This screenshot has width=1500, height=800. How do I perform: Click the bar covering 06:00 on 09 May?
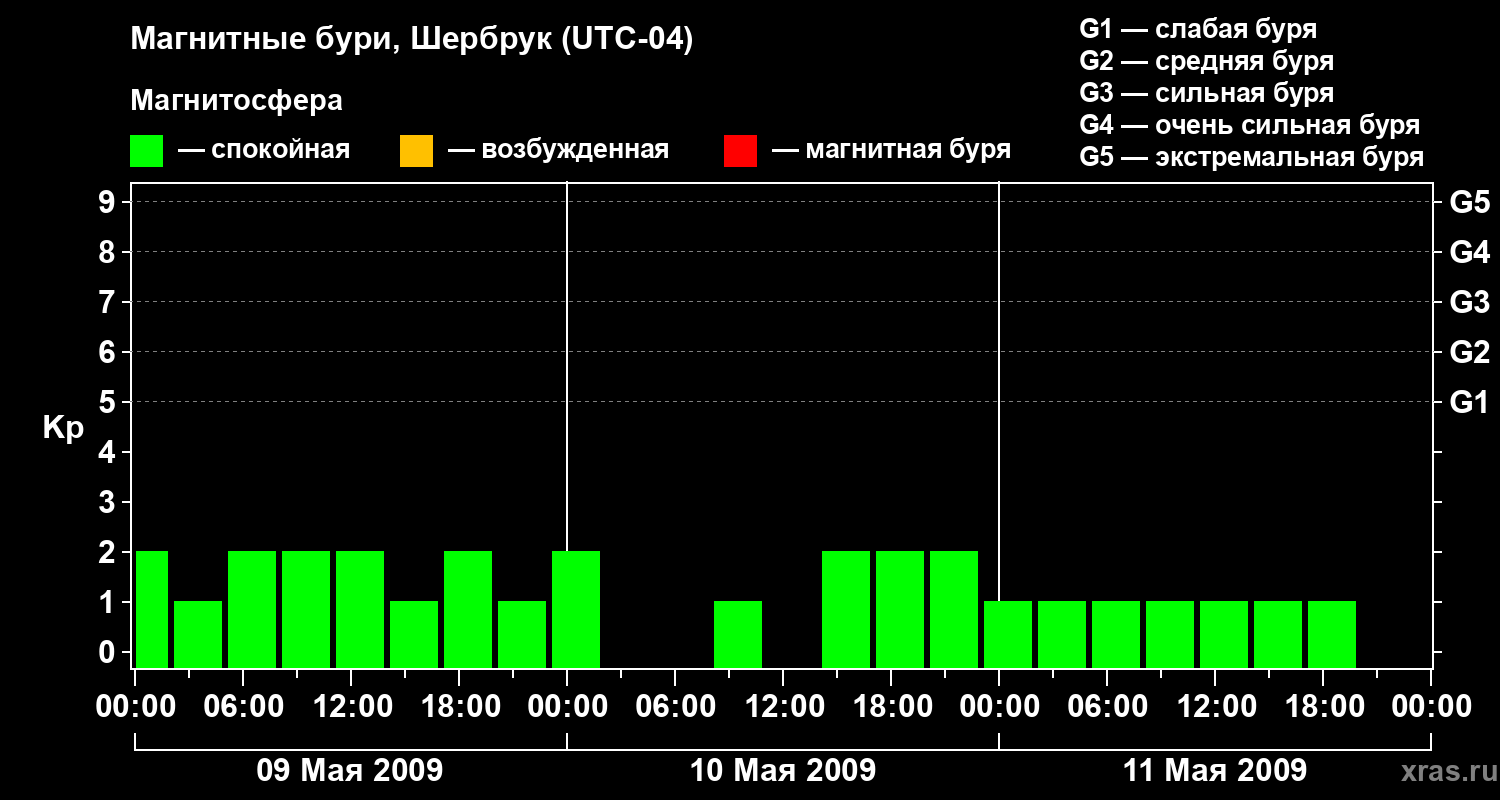(x=252, y=609)
